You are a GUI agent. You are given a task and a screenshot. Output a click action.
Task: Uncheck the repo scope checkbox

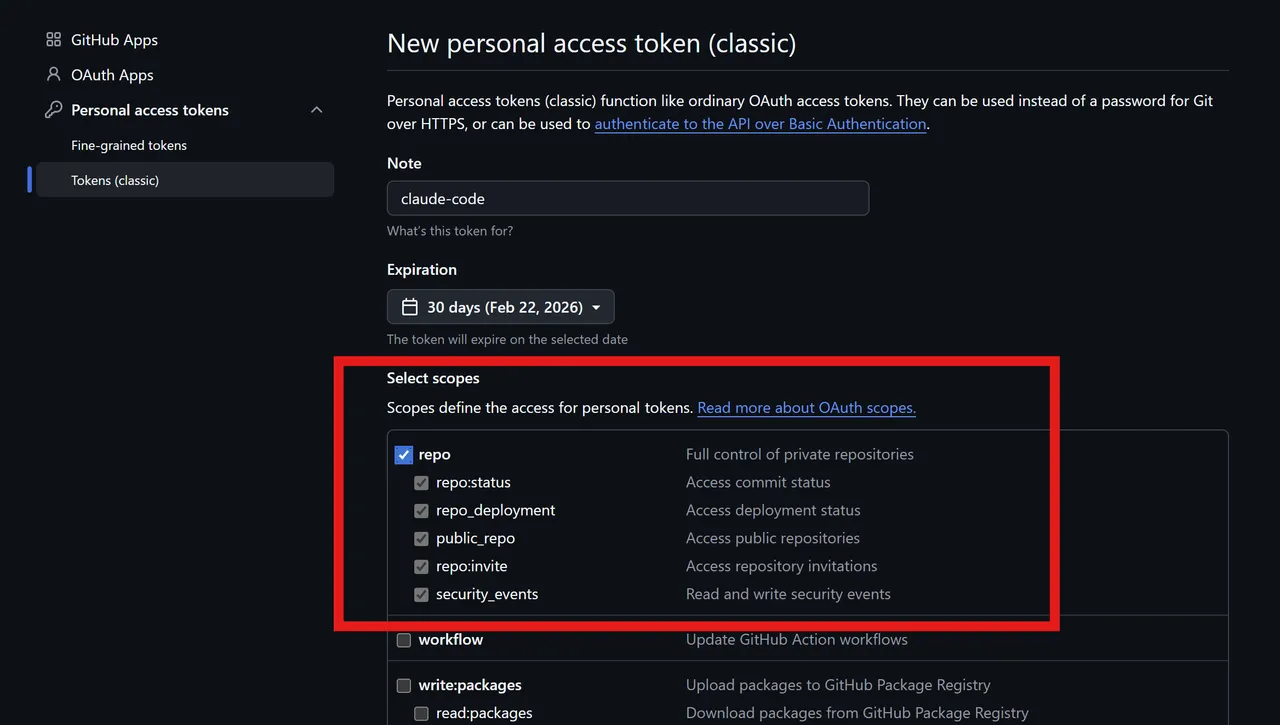404,455
